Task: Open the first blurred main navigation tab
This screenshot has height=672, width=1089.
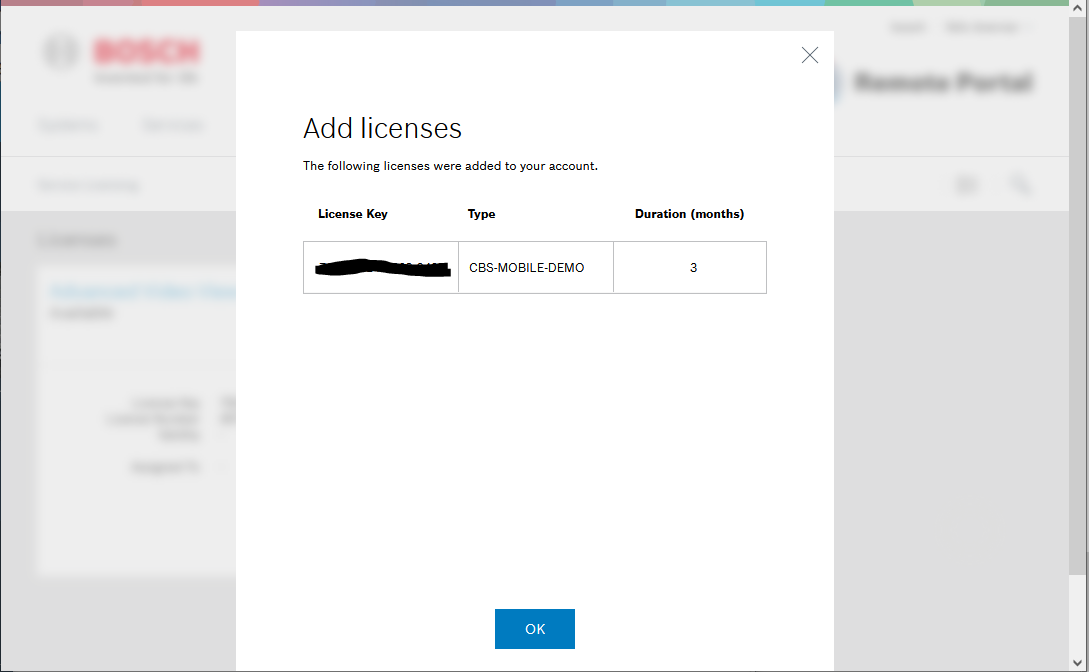Action: [68, 126]
